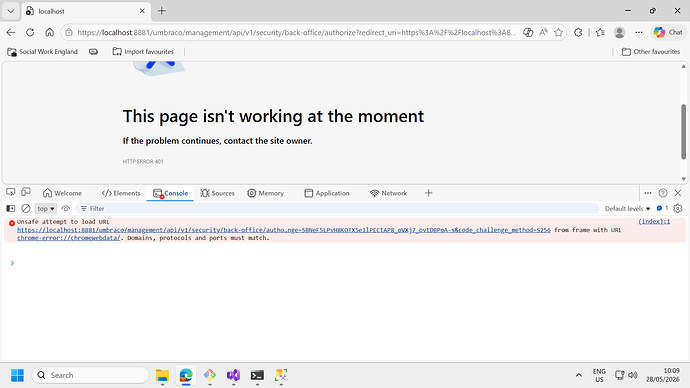Open File Explorer from the taskbar

click(162, 375)
